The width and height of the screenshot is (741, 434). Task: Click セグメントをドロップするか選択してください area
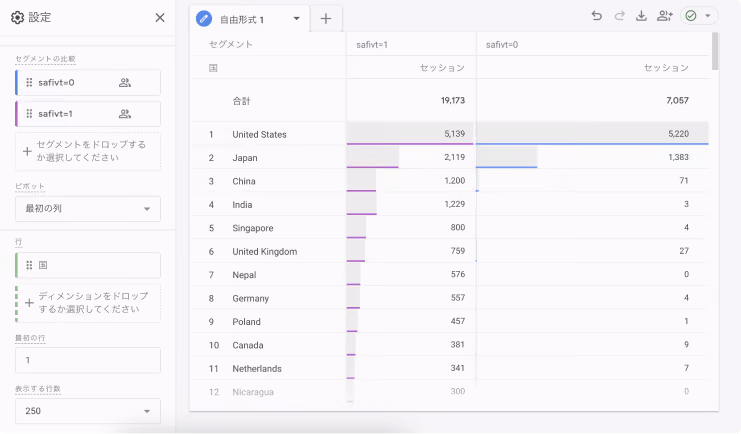coord(88,151)
